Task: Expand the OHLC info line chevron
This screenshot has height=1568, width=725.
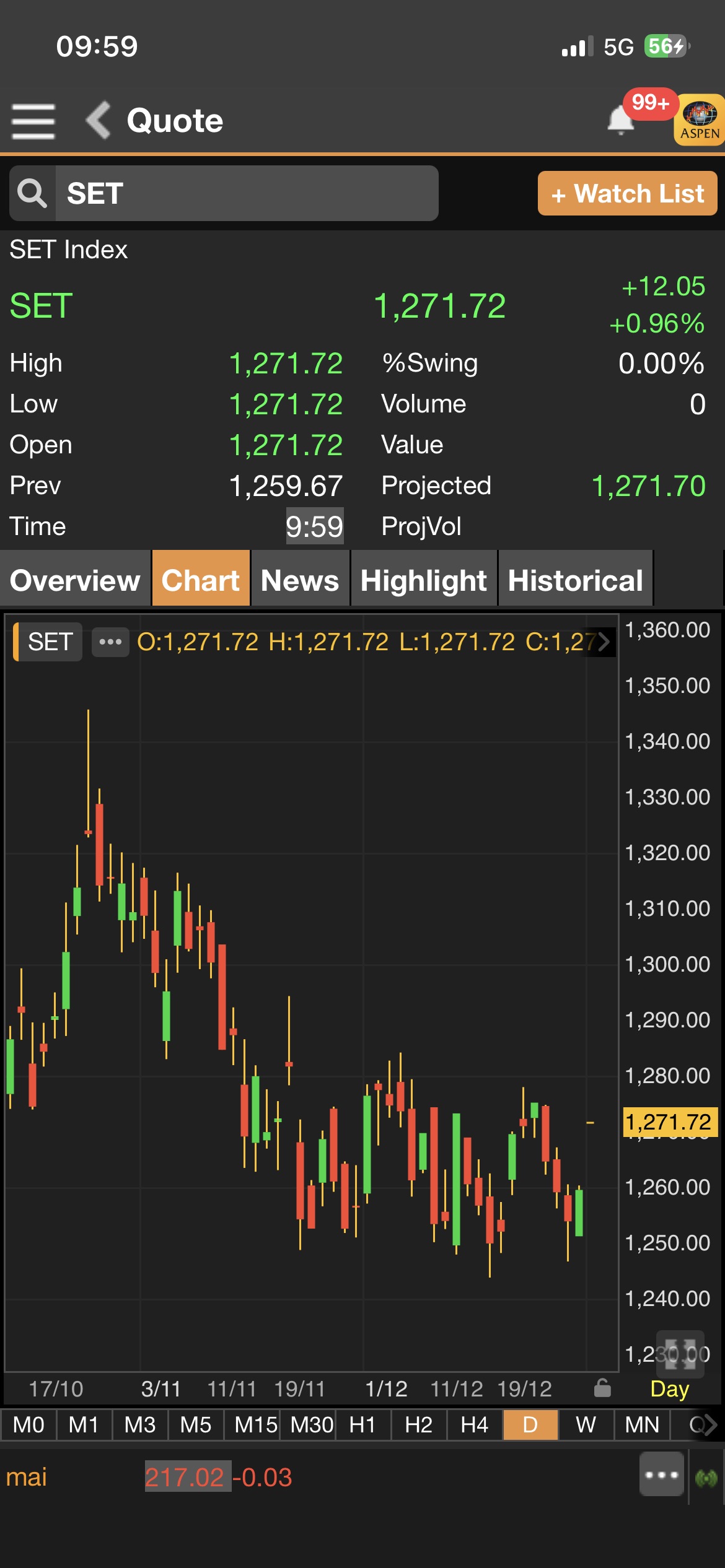Action: tap(604, 642)
